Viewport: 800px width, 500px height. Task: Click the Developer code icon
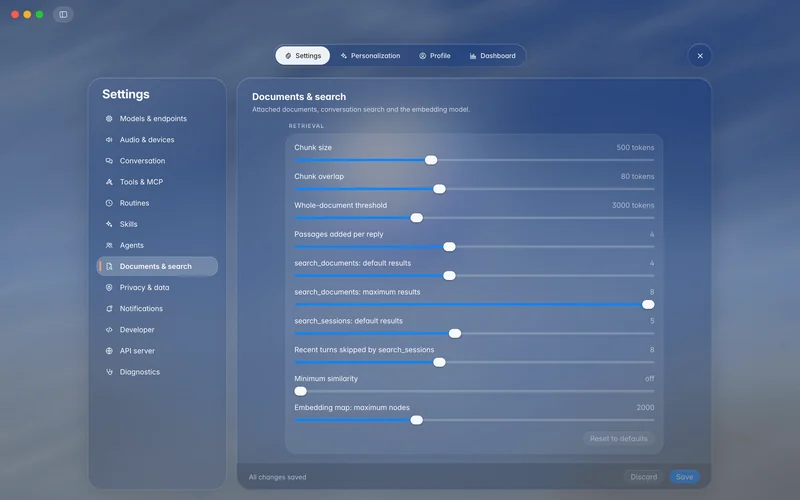[x=109, y=330]
